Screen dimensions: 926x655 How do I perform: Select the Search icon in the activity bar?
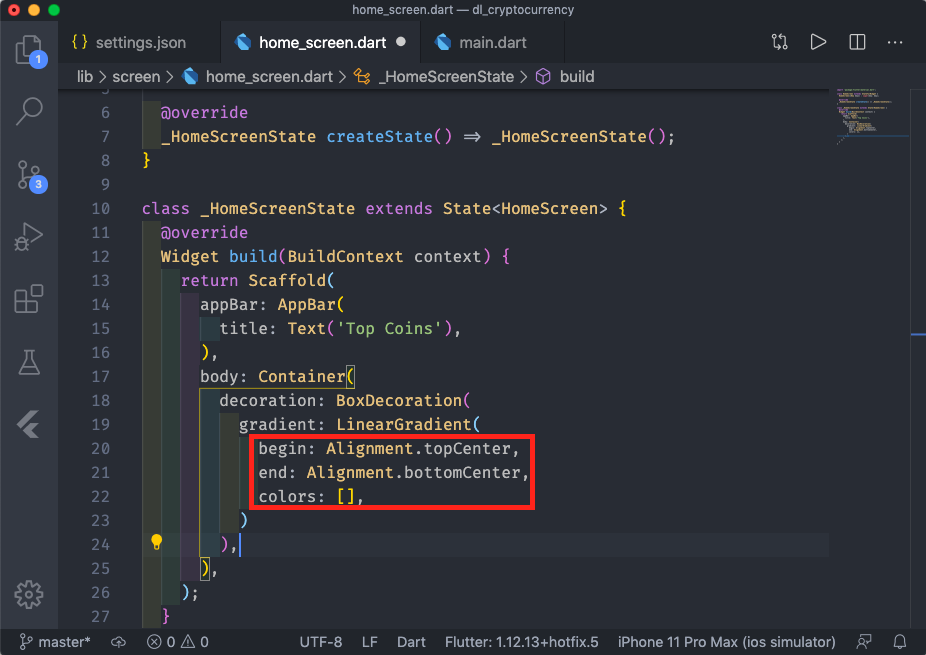pos(29,110)
